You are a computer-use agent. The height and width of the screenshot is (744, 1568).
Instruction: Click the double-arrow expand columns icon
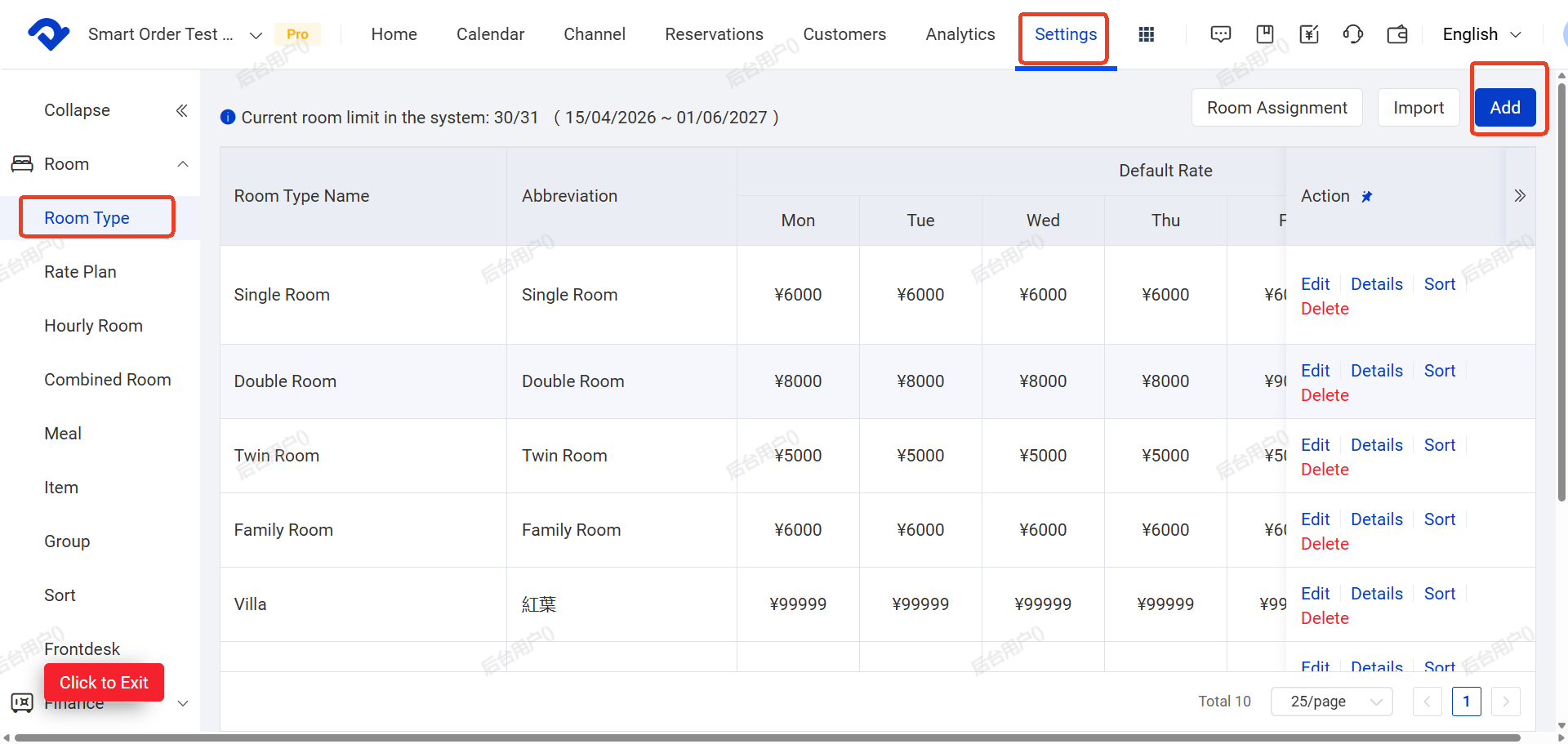pyautogui.click(x=1520, y=196)
